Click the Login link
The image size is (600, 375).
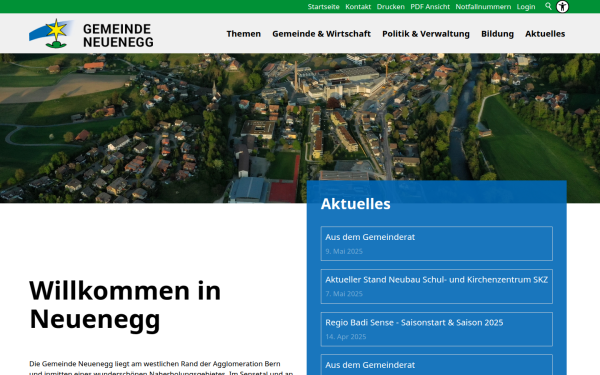526,7
